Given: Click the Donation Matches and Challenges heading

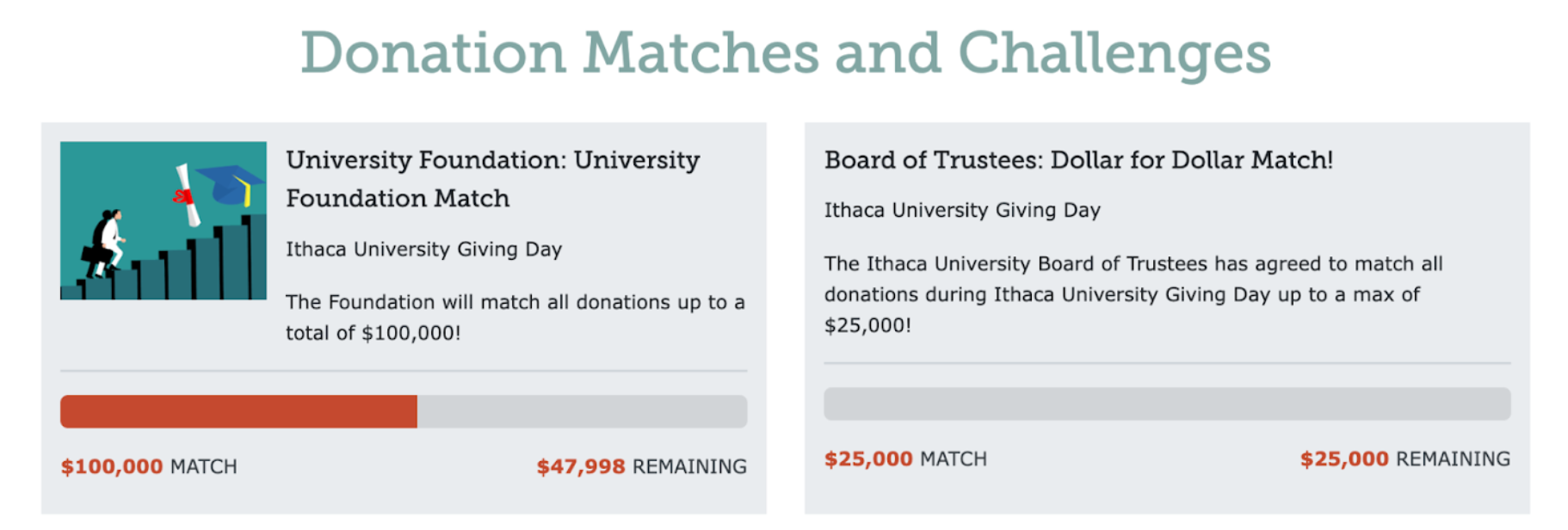Looking at the screenshot, I should pyautogui.click(x=785, y=53).
